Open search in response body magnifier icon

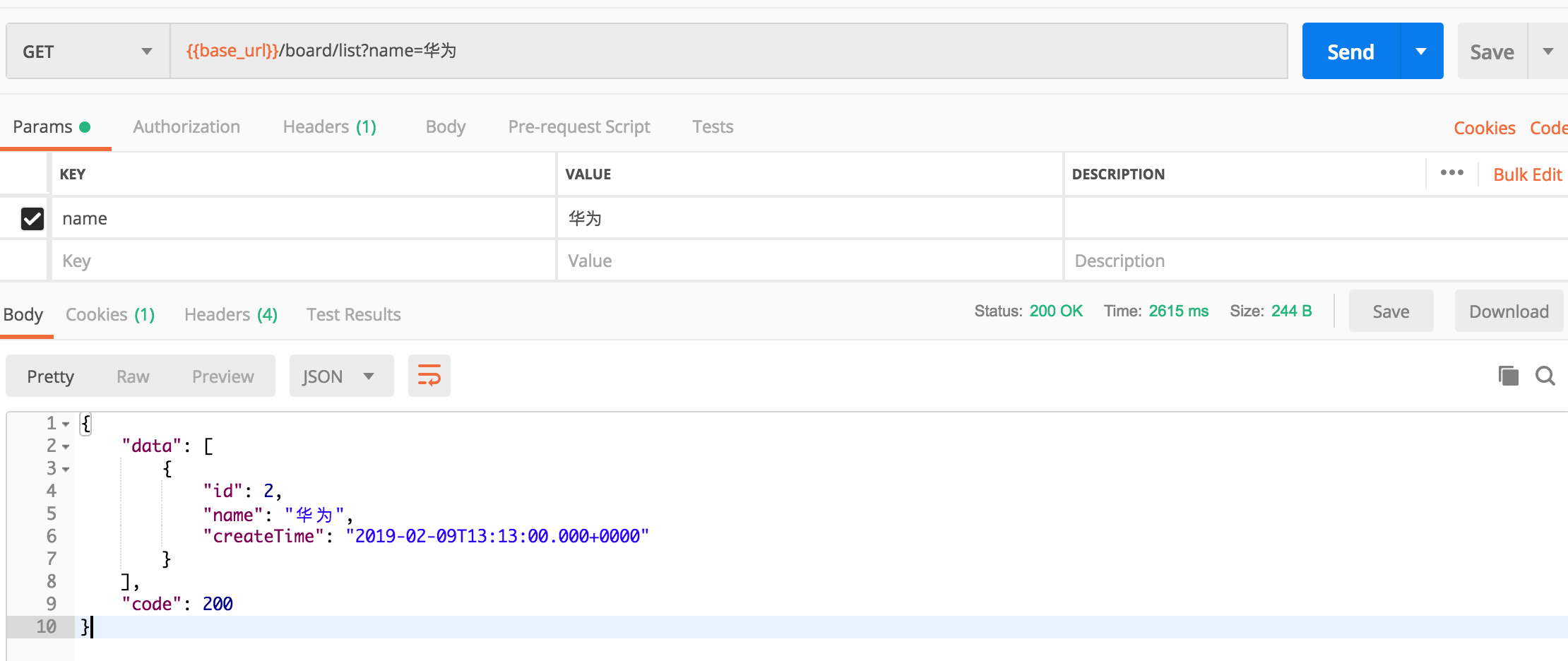1545,376
